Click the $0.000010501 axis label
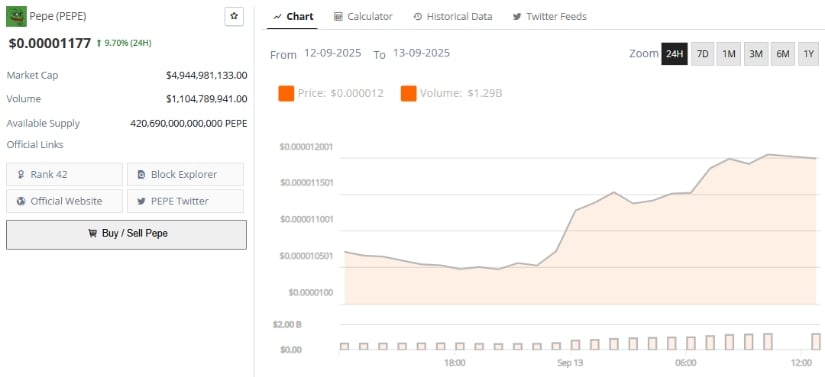Image resolution: width=825 pixels, height=377 pixels. point(306,256)
